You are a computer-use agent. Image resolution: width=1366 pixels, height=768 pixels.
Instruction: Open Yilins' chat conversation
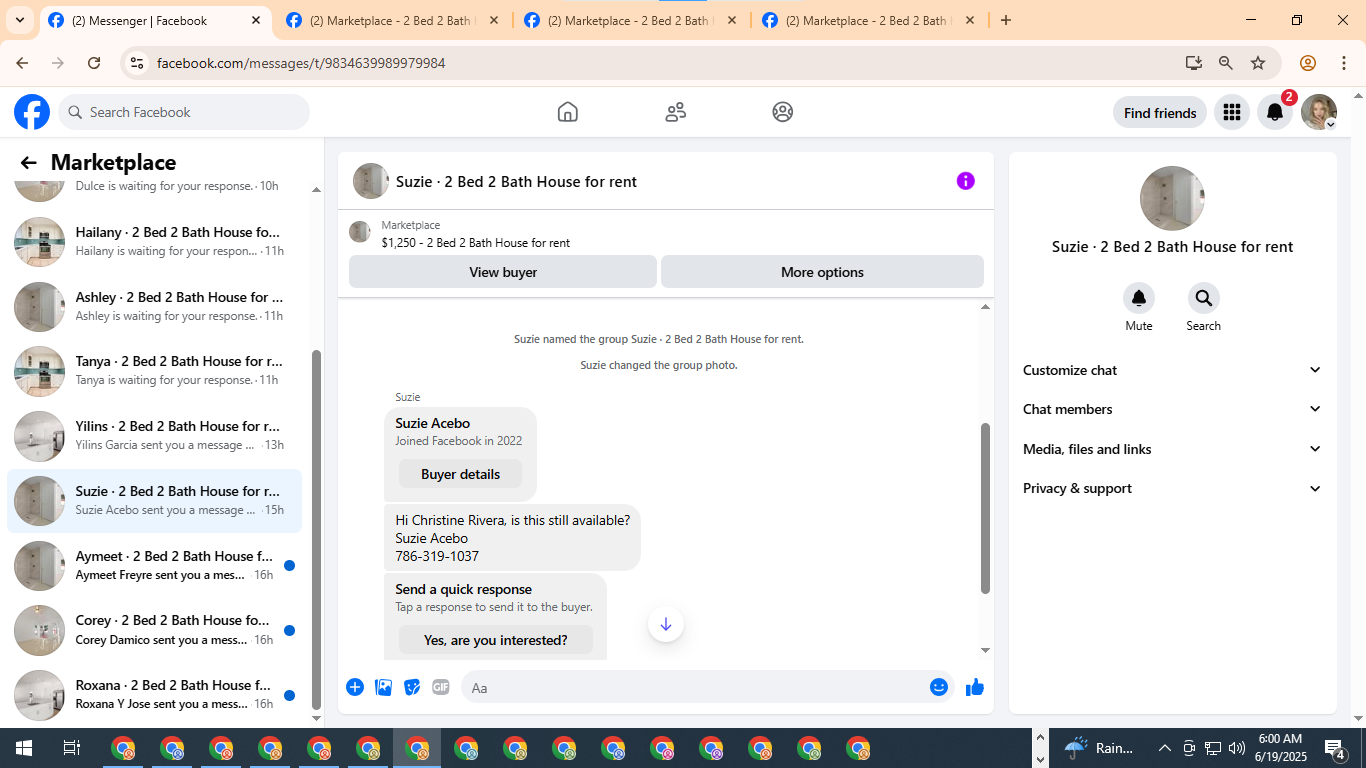[155, 435]
